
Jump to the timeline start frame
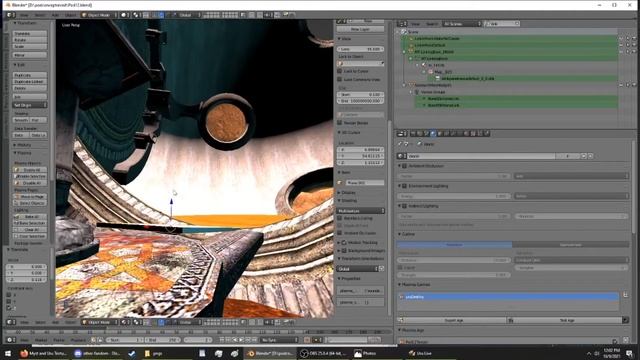click(222, 340)
